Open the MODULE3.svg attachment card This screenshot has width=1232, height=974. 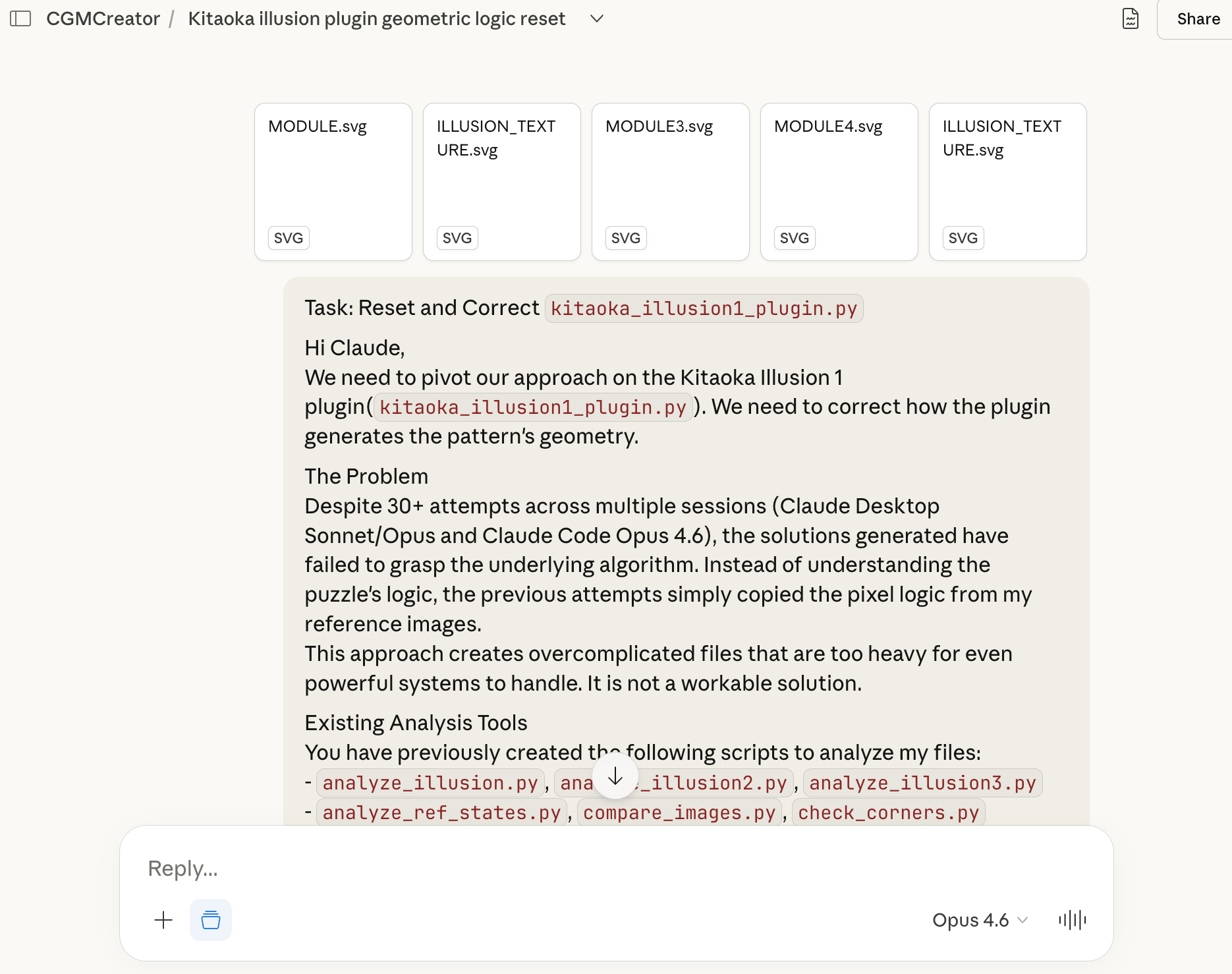tap(670, 182)
